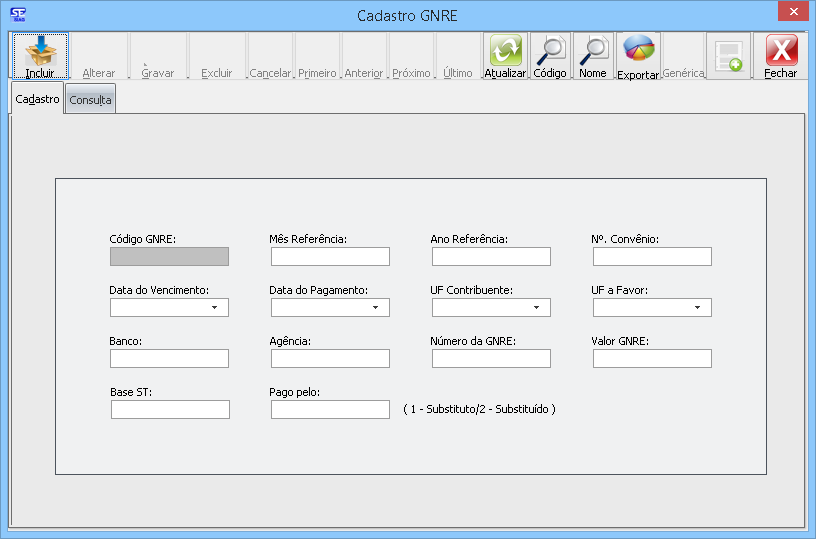The height and width of the screenshot is (539, 816).
Task: Open the UF a Favor dropdown
Action: 697,308
